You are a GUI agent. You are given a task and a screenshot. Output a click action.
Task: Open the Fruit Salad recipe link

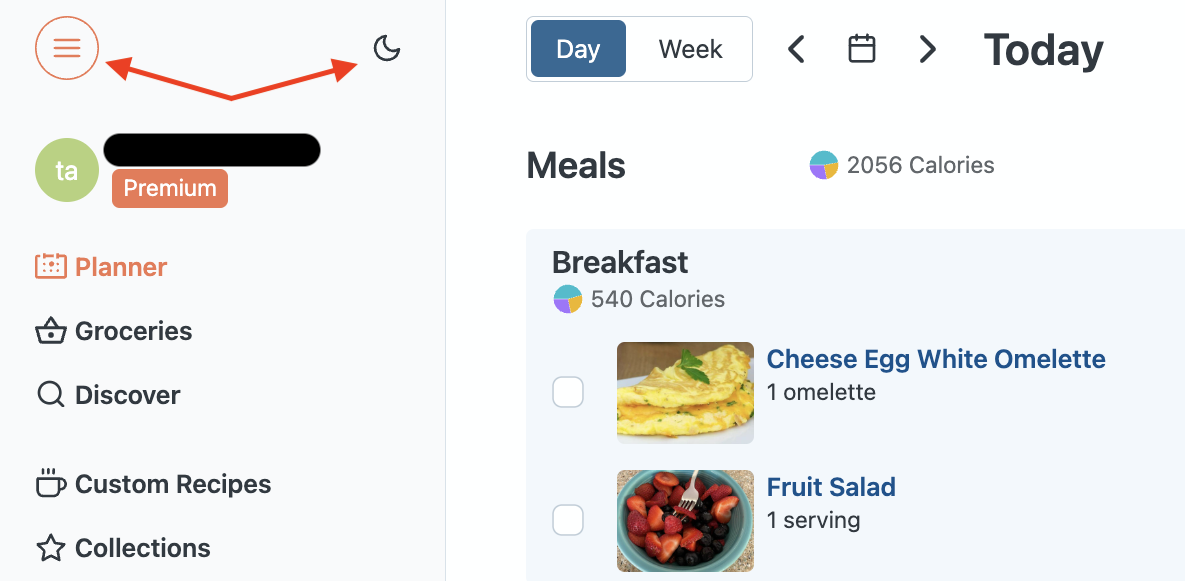coord(831,487)
